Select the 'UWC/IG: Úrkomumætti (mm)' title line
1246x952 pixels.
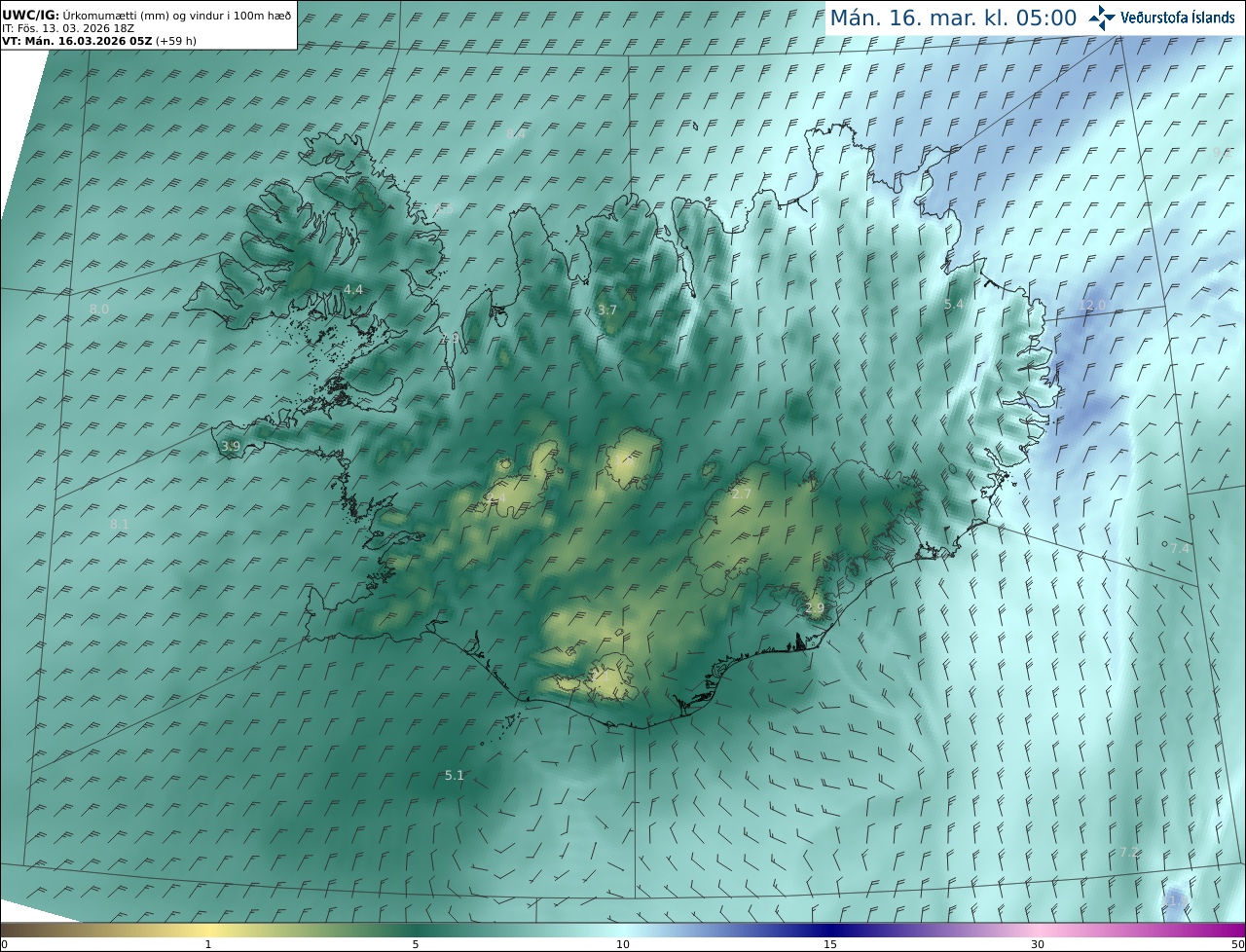[x=146, y=16]
